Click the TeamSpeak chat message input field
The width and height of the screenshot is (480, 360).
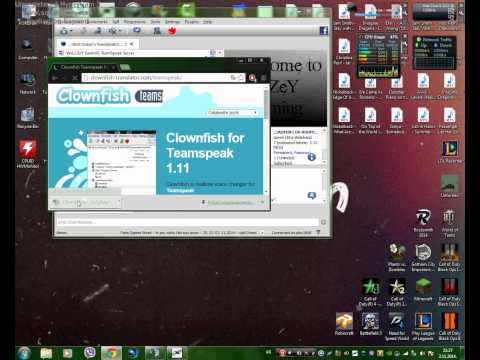pos(187,222)
